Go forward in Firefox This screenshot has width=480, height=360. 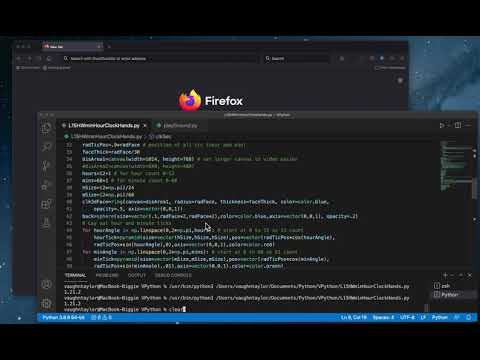tap(29, 59)
